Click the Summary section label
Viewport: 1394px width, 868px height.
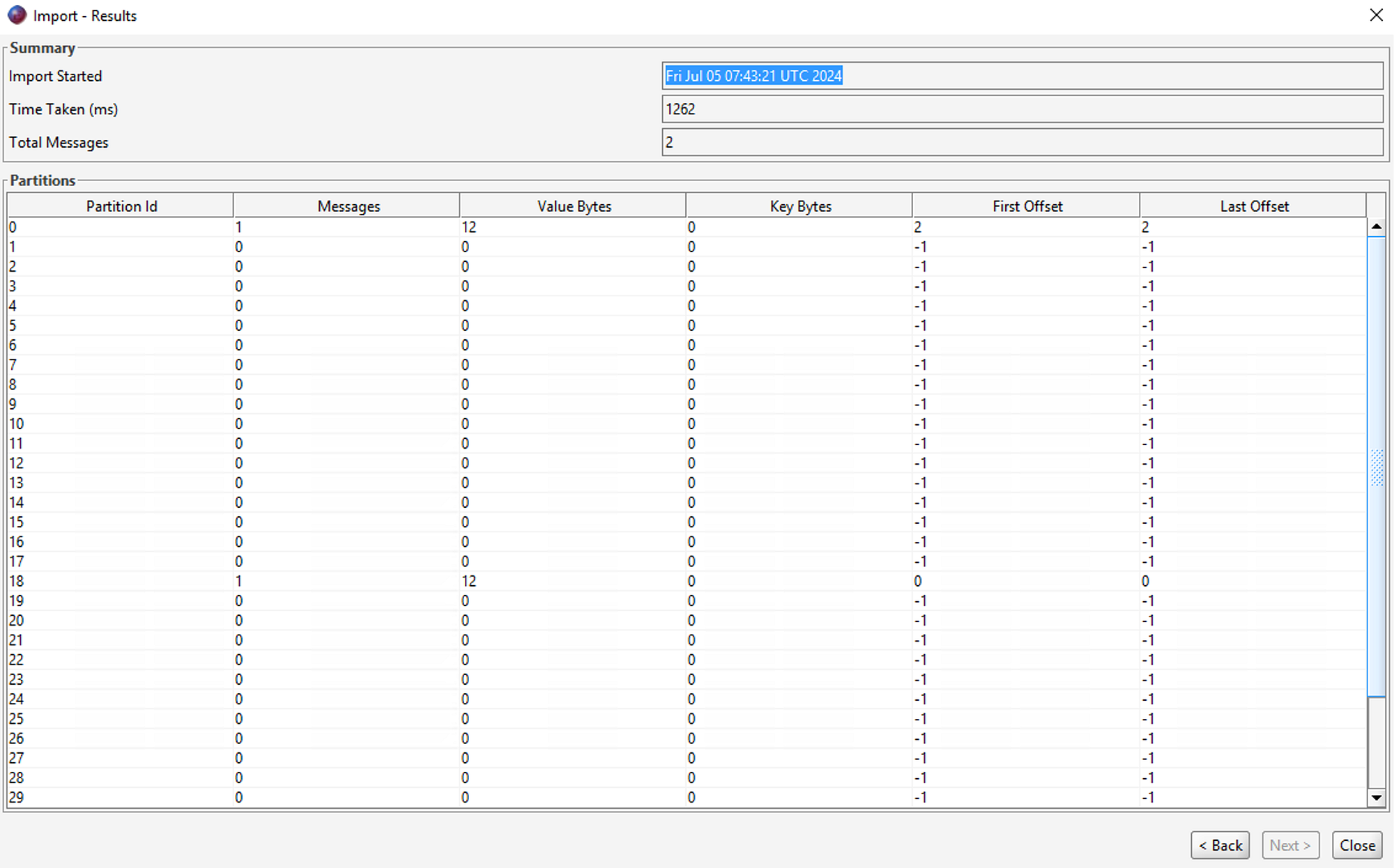coord(43,48)
